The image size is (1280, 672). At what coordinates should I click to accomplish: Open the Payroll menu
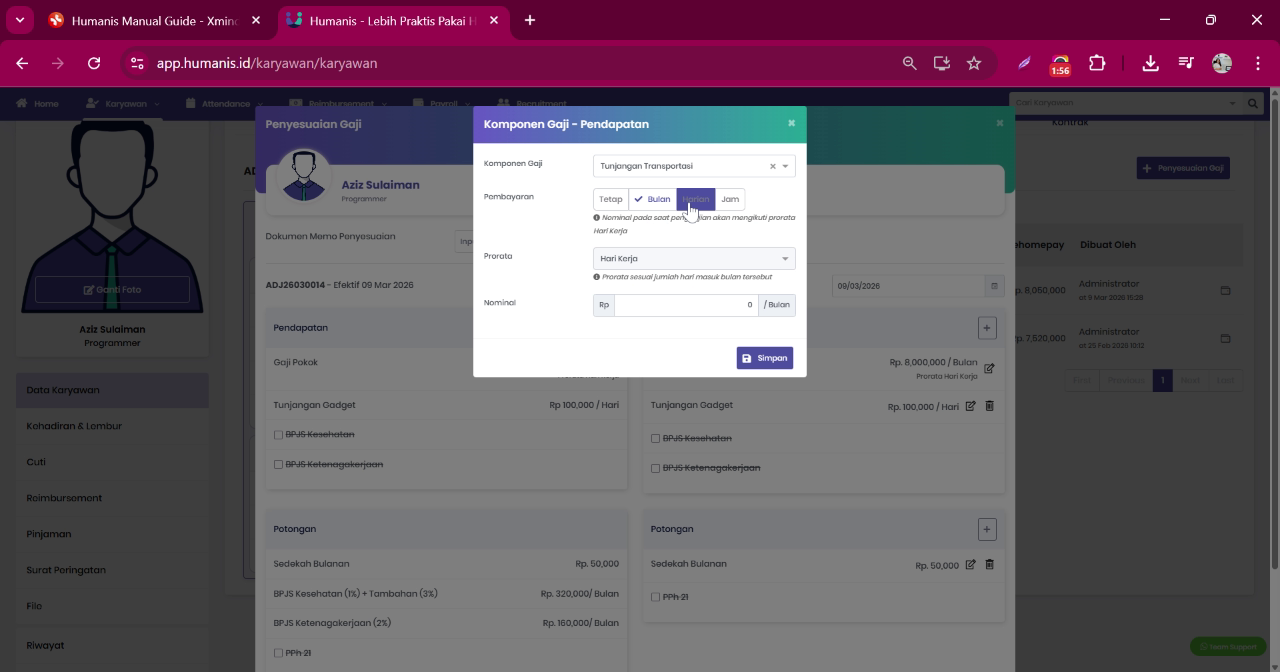442,103
